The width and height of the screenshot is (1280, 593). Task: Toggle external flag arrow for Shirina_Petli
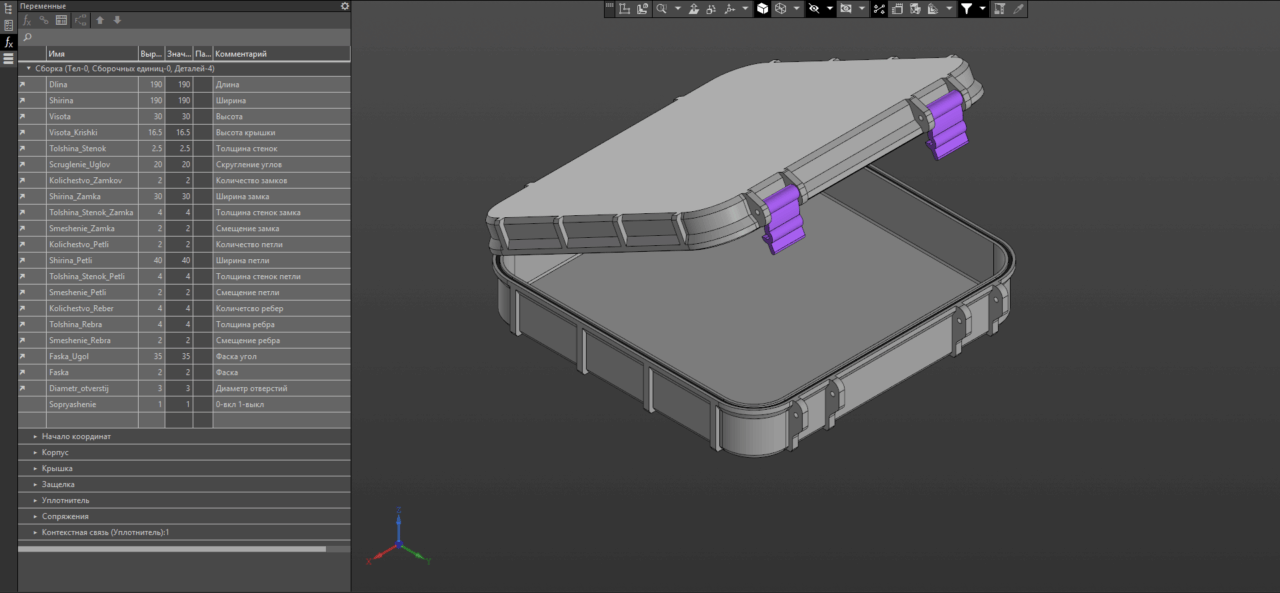coord(22,261)
